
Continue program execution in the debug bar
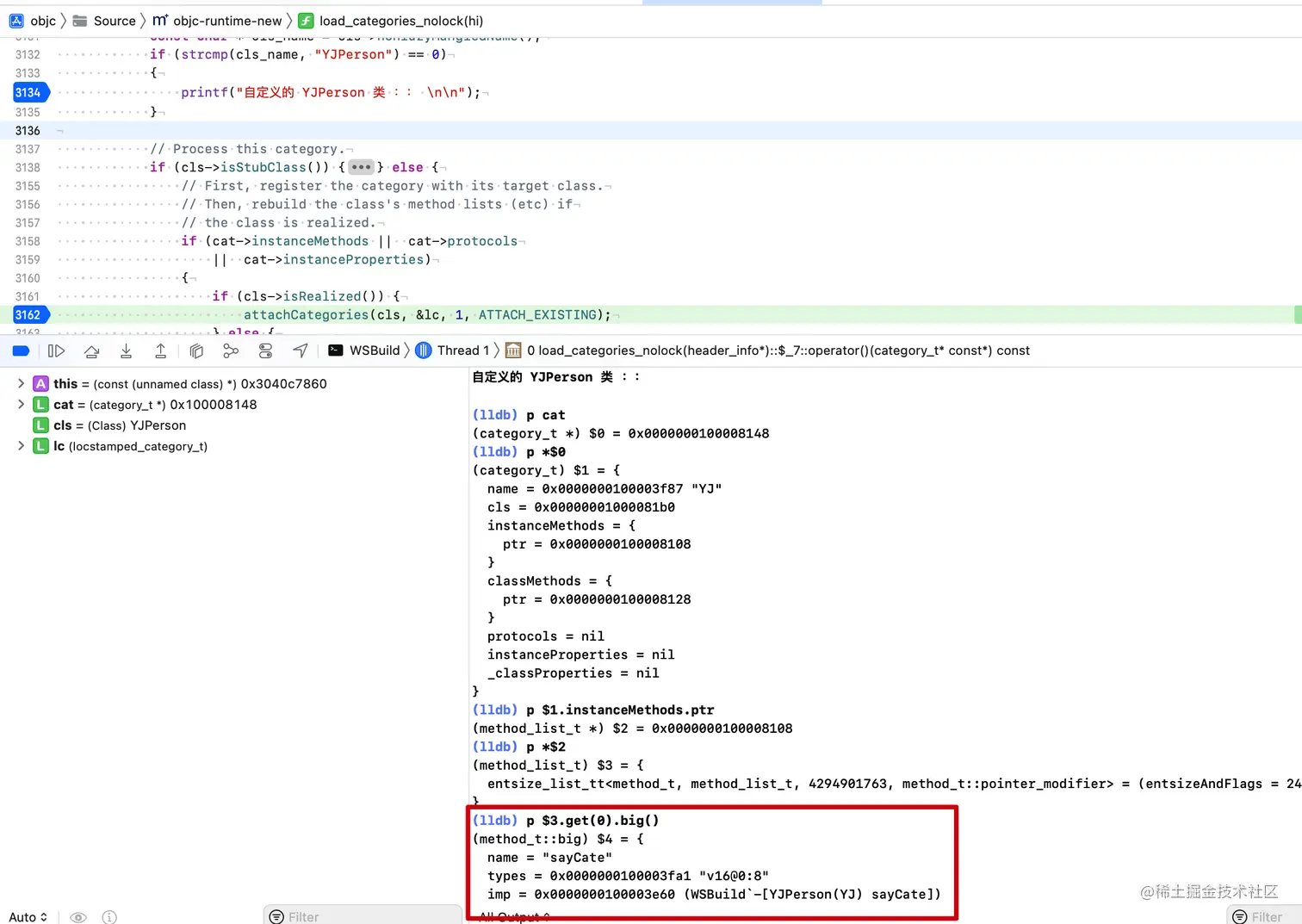click(x=56, y=350)
